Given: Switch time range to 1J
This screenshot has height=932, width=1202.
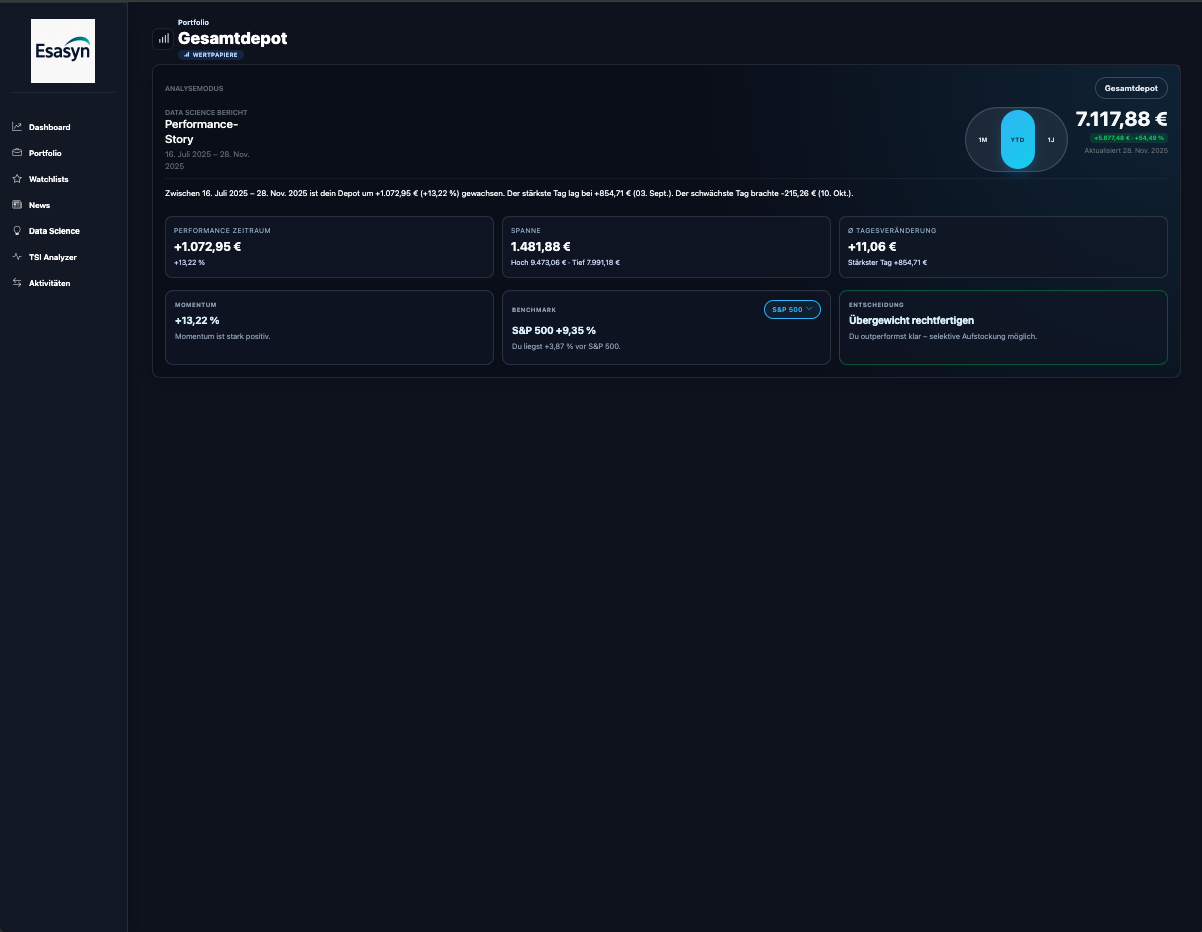Looking at the screenshot, I should pyautogui.click(x=1050, y=140).
